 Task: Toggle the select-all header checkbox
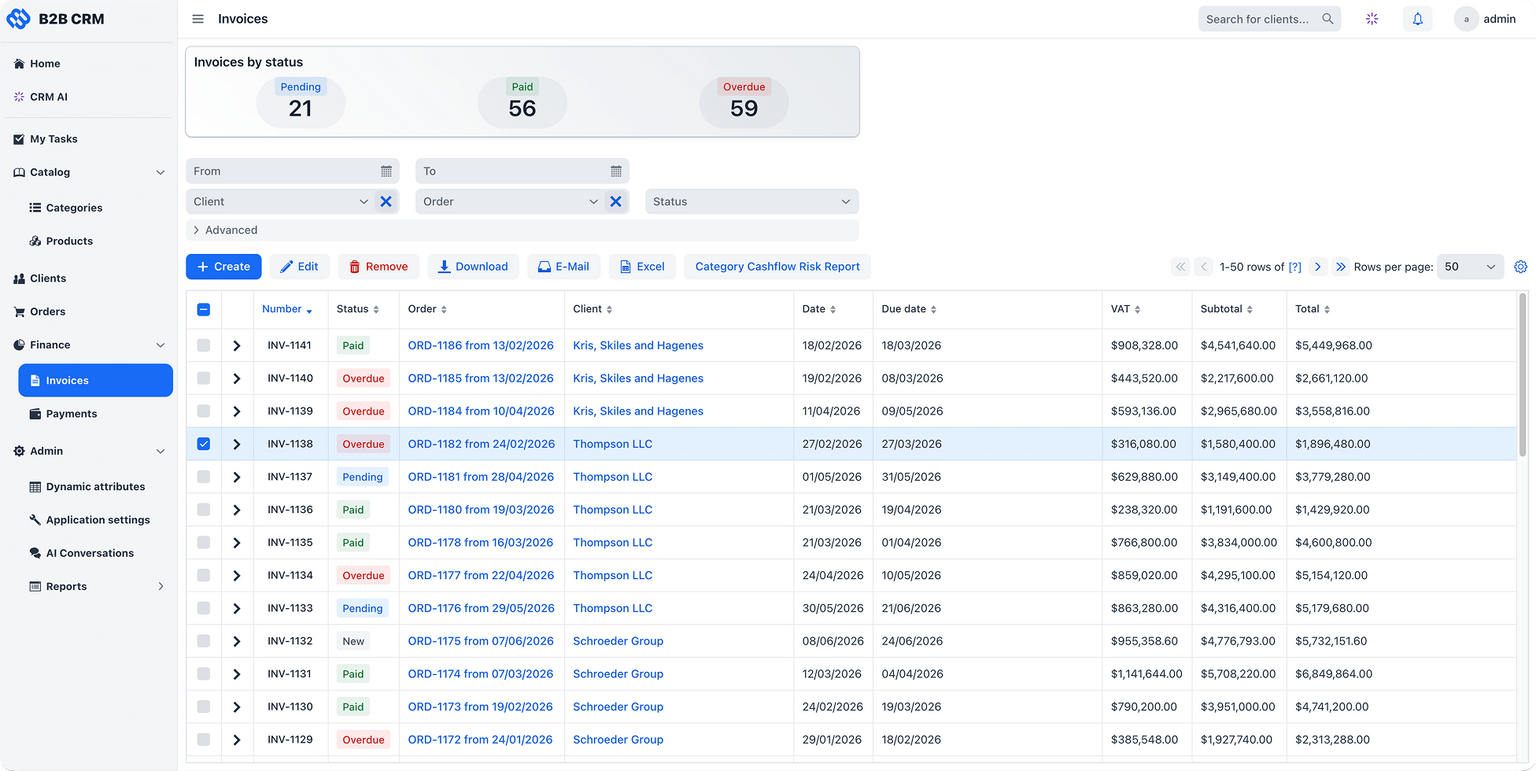pos(204,310)
